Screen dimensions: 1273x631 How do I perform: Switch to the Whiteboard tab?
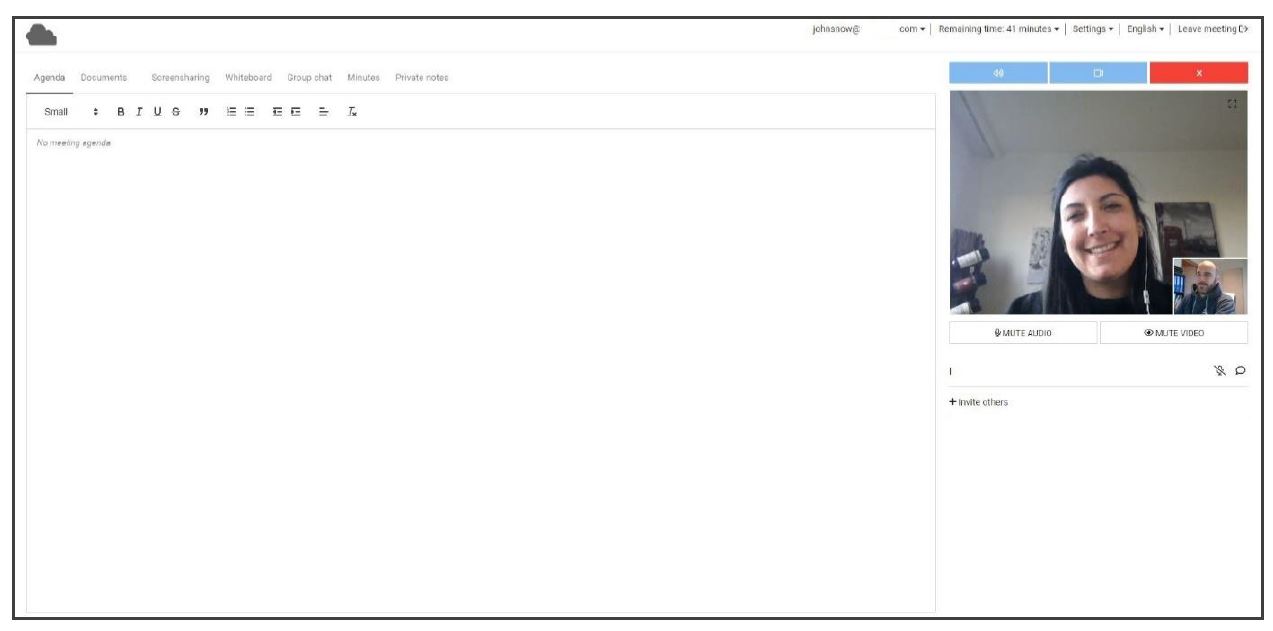click(x=248, y=78)
